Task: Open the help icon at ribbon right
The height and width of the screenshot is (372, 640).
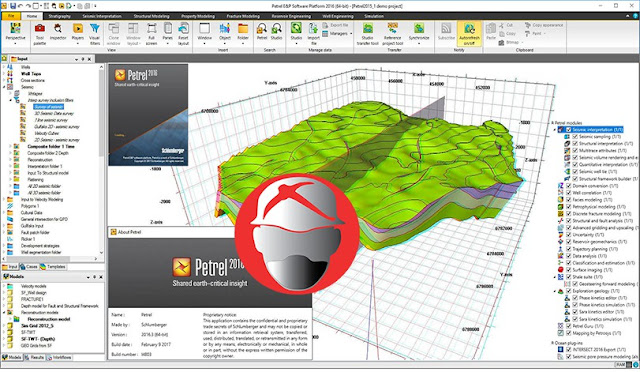Action: (x=636, y=16)
